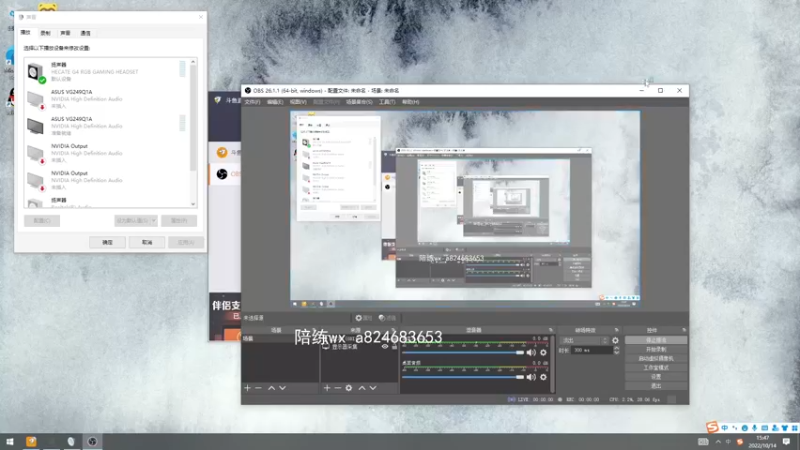Click the Exit button in OBS Controls
This screenshot has height=450, width=800.
tap(656, 386)
